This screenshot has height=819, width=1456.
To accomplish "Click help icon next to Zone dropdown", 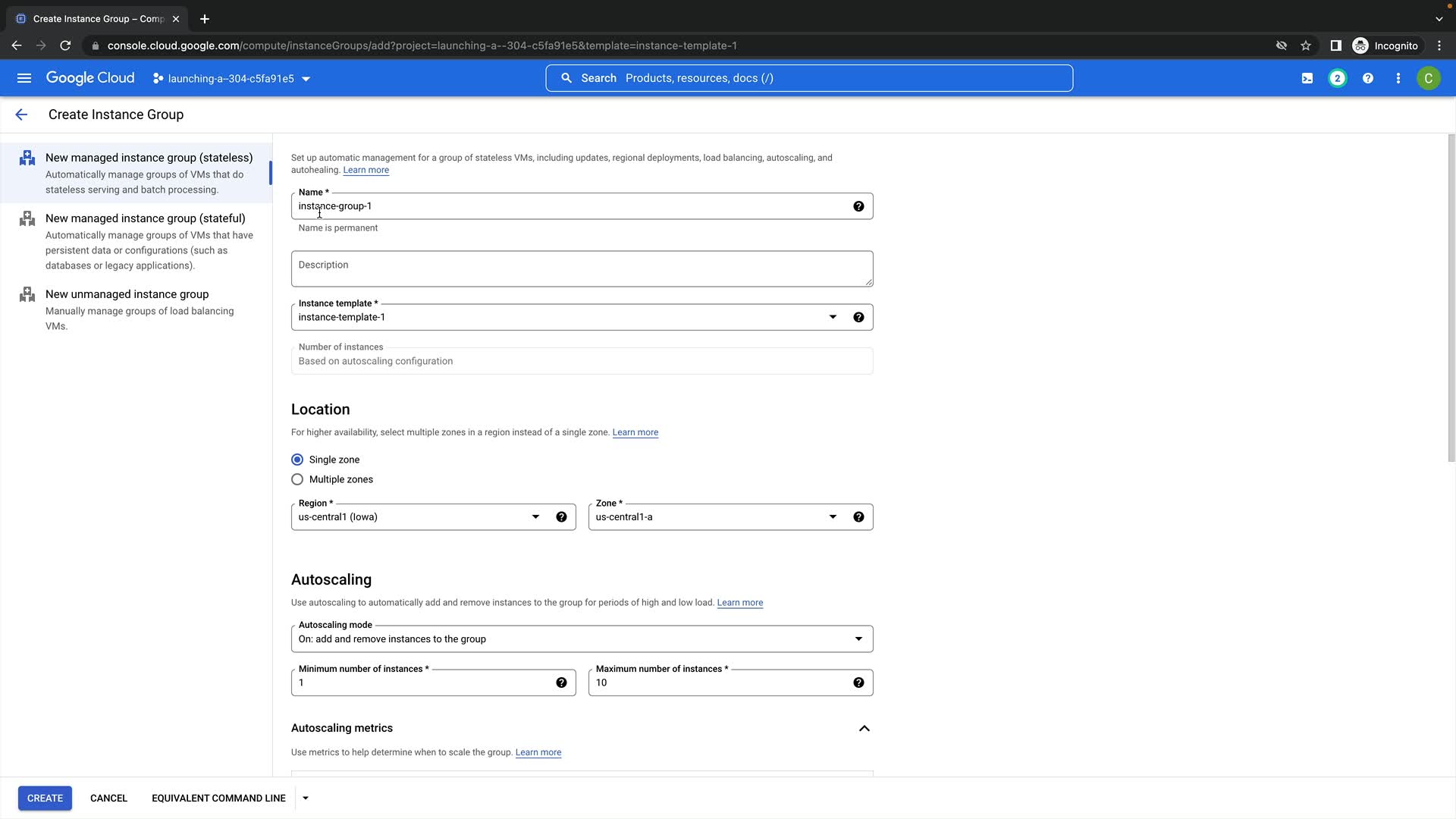I will 858,517.
